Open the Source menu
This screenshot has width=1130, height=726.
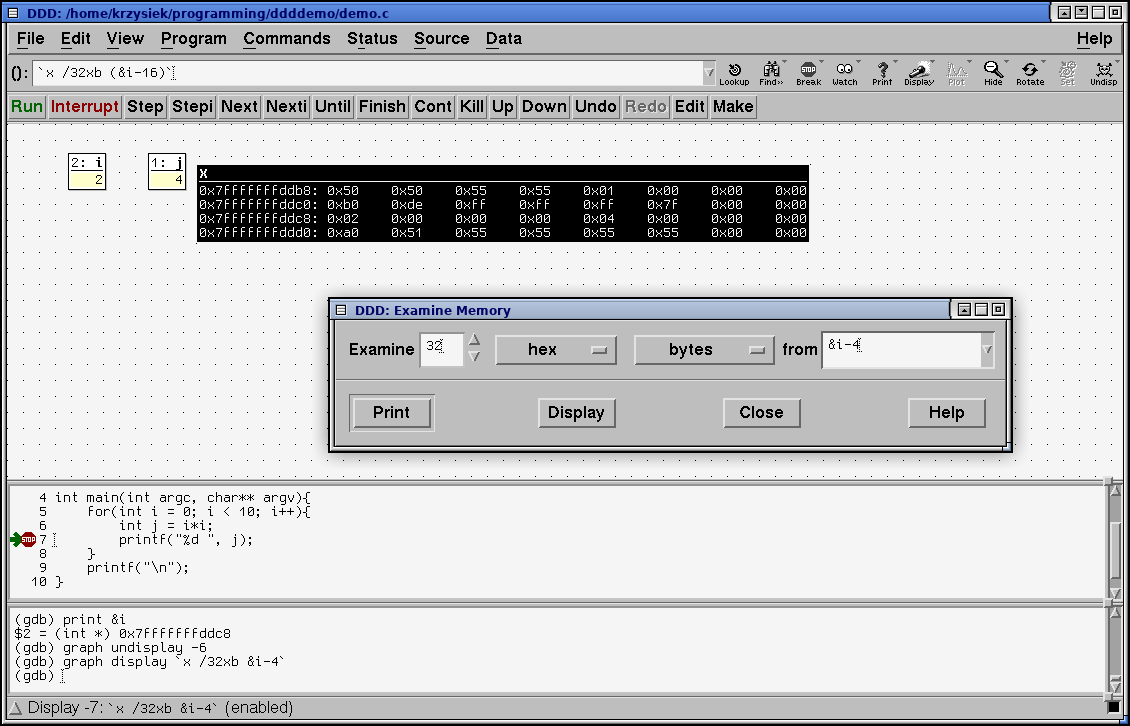[x=442, y=39]
